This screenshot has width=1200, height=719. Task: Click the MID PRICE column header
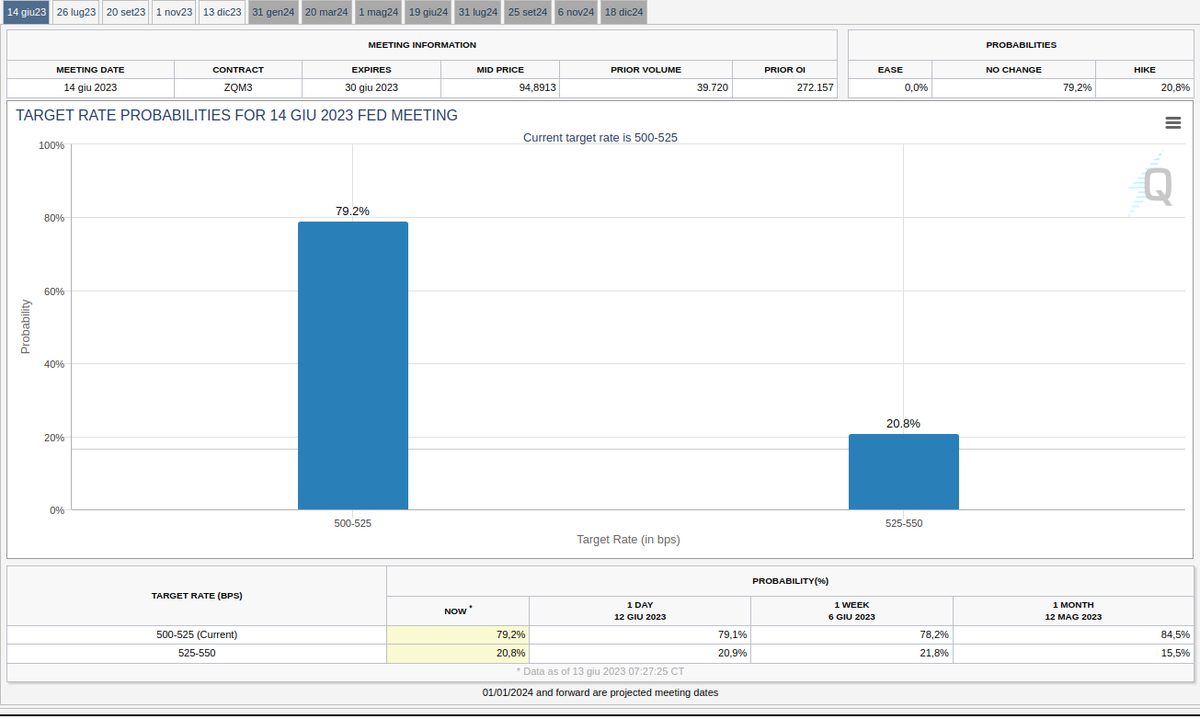point(500,70)
